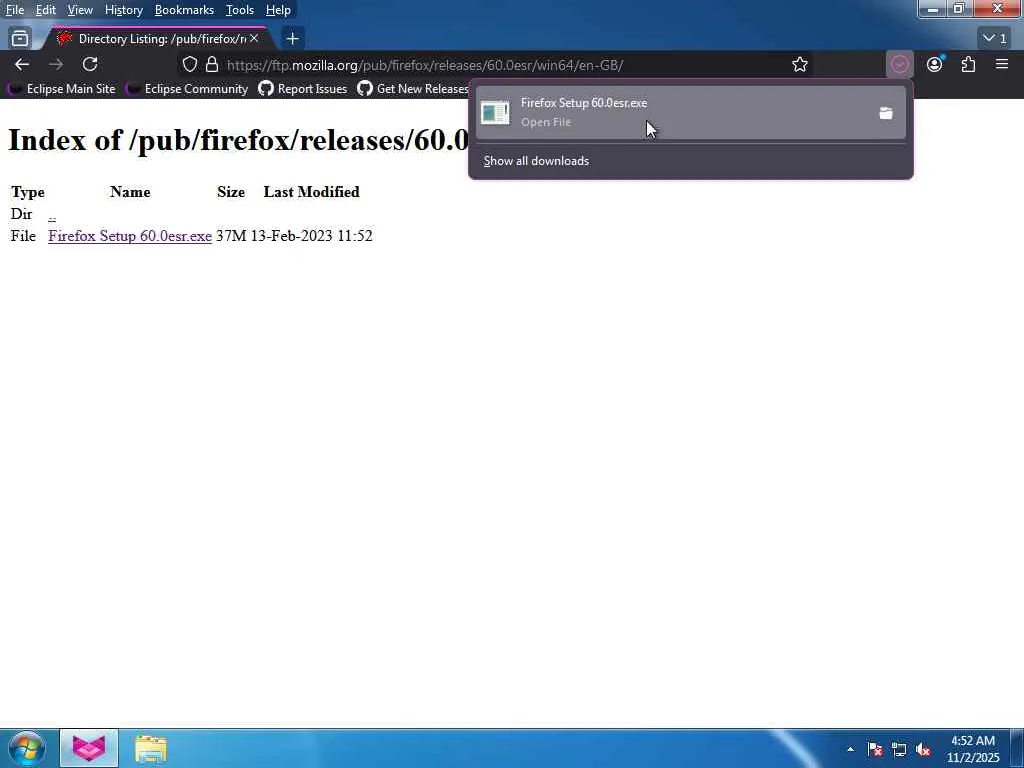Bookmark this page with the star icon
This screenshot has height=768, width=1024.
[x=800, y=64]
